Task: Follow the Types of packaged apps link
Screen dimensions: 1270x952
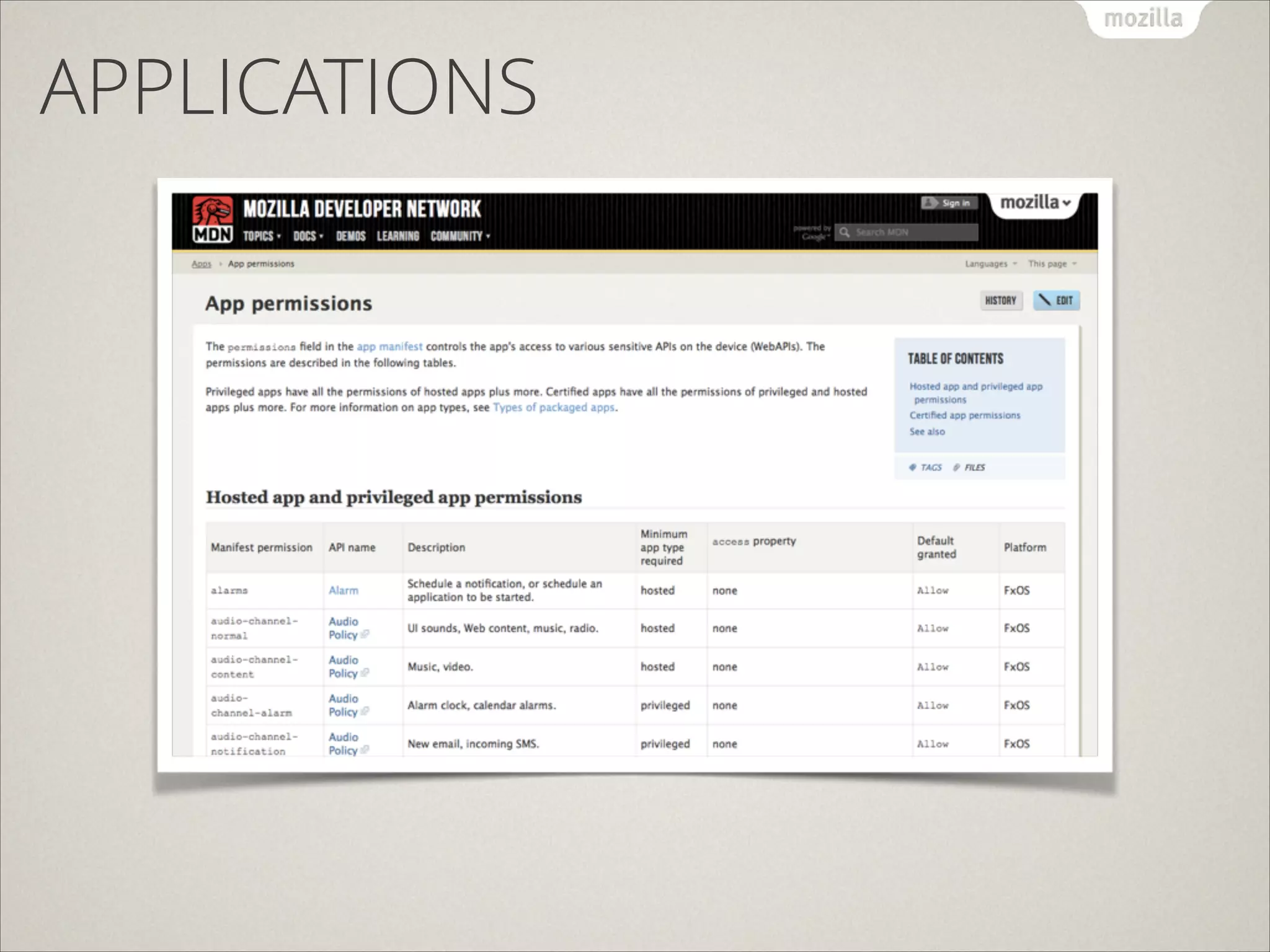Action: tap(554, 407)
